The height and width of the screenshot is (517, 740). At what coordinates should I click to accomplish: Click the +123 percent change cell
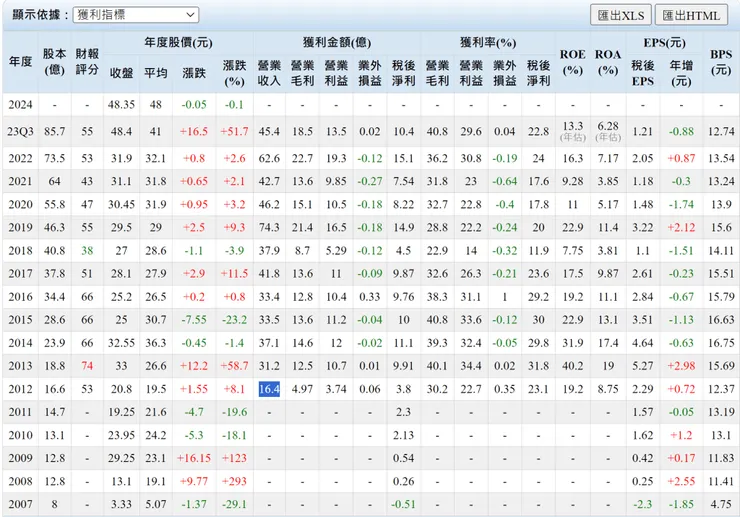[234, 458]
